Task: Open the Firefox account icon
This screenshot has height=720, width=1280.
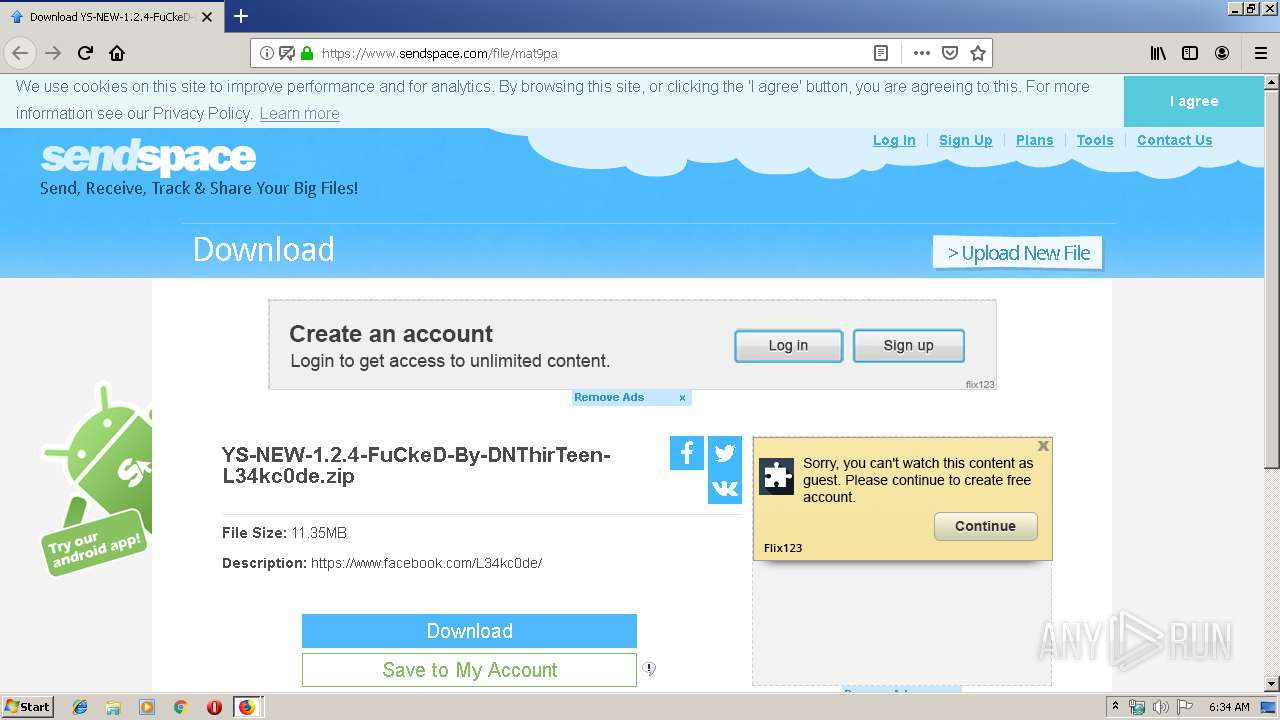Action: click(1222, 53)
